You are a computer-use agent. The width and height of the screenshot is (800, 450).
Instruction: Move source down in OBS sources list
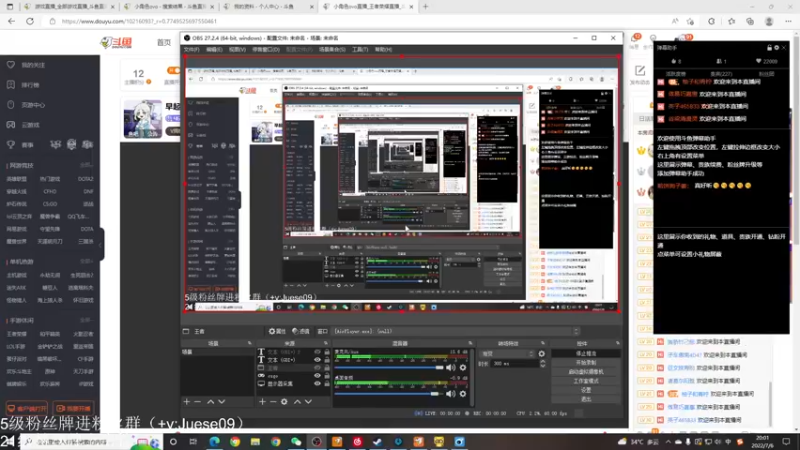pyautogui.click(x=308, y=402)
